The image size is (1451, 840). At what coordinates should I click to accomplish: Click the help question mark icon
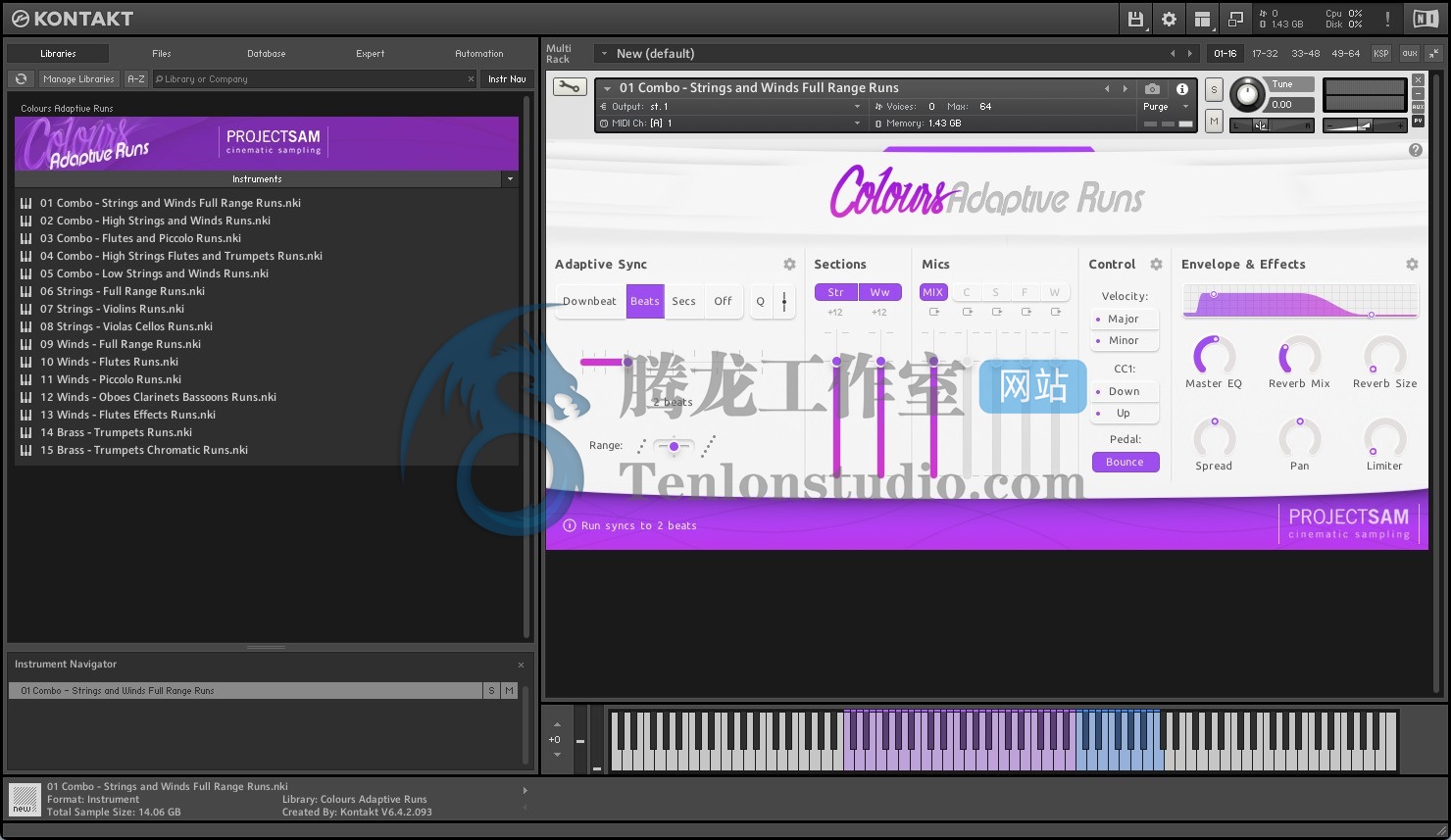point(1415,150)
